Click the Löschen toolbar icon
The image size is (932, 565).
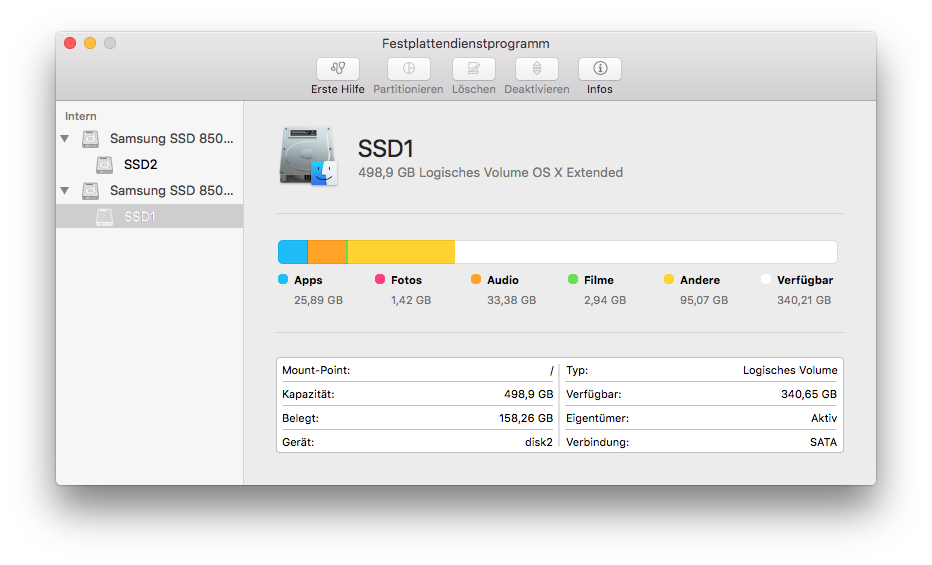pyautogui.click(x=473, y=69)
